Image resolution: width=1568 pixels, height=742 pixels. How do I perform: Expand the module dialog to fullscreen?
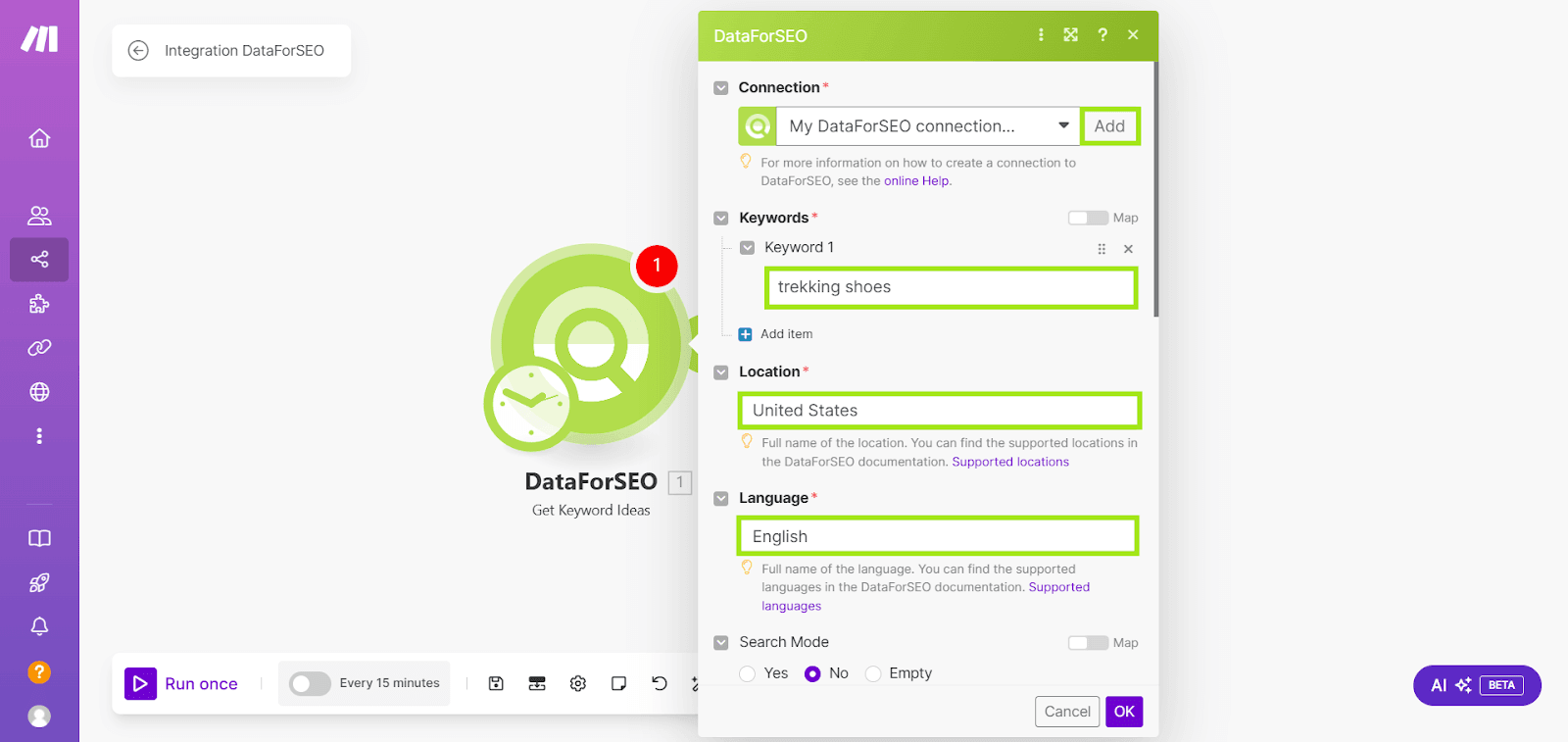coord(1070,35)
